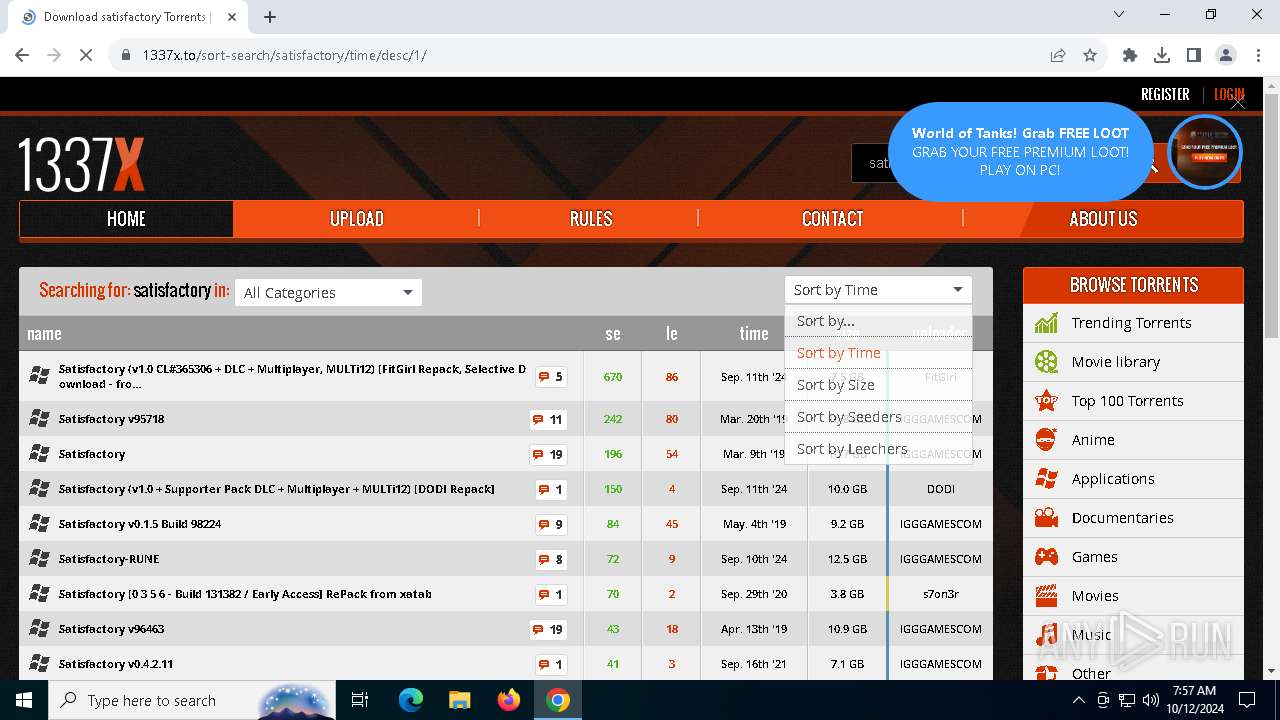
Task: Stop loading the page
Action: click(86, 55)
